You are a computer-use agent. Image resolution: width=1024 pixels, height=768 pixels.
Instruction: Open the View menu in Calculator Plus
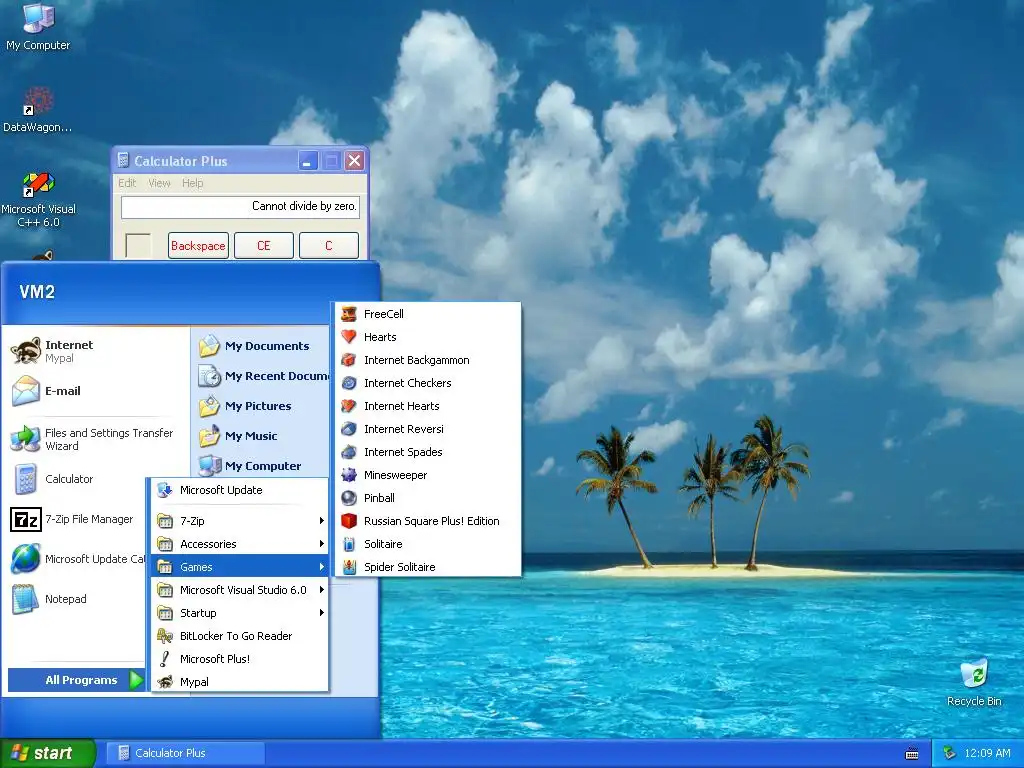pyautogui.click(x=159, y=183)
